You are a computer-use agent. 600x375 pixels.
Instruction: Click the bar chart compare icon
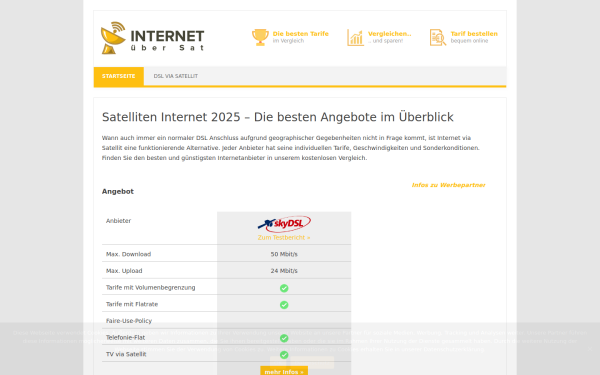coord(355,38)
